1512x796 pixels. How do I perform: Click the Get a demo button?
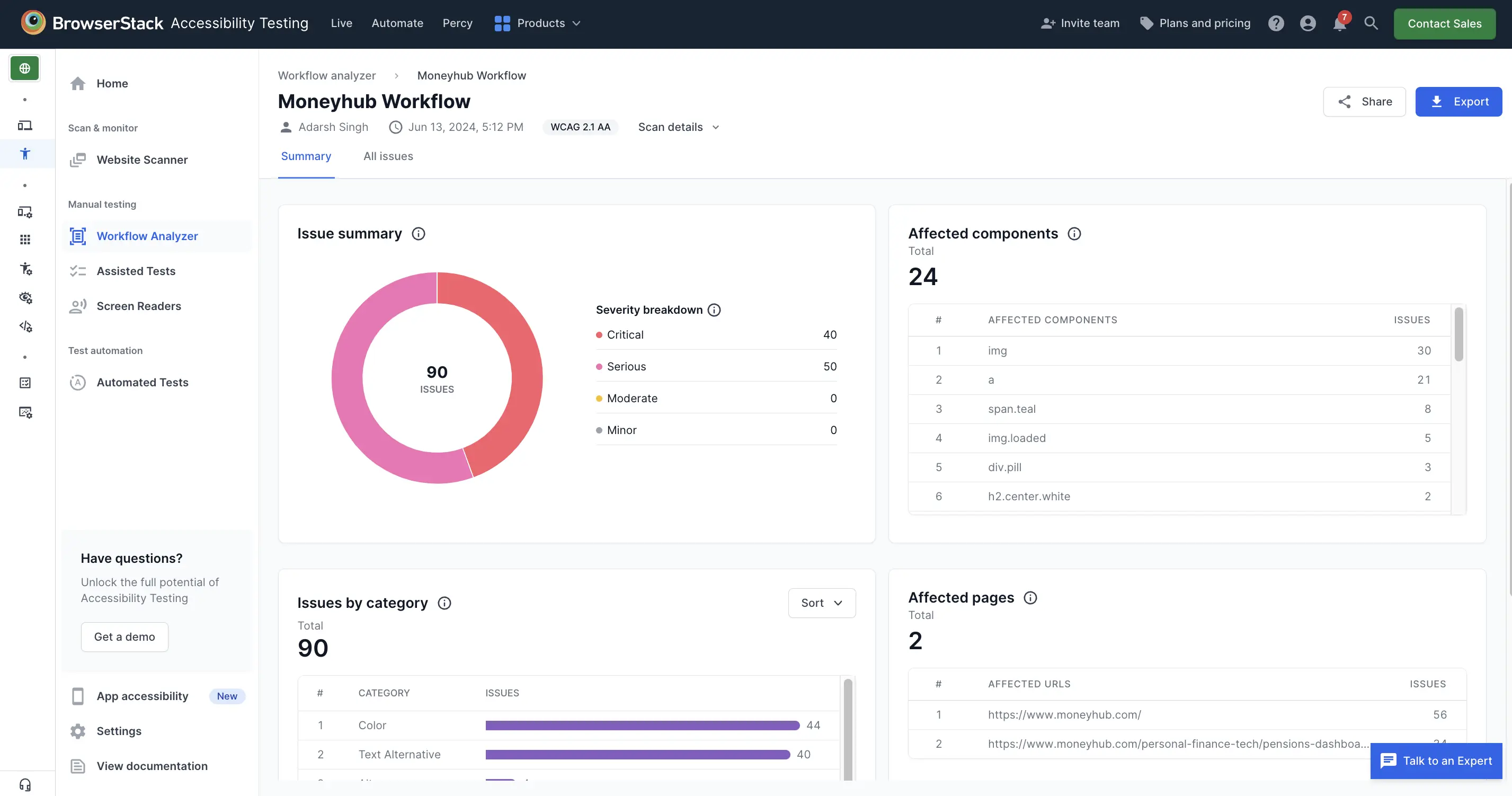click(124, 637)
